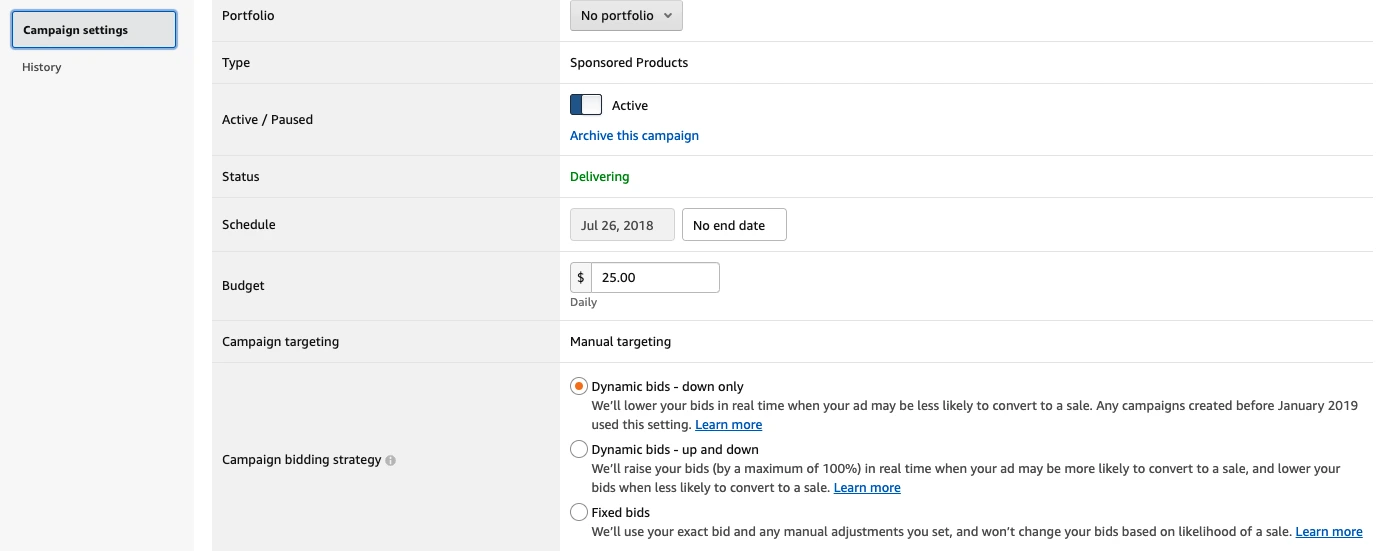This screenshot has width=1385, height=551.
Task: Open the No end date picker
Action: point(734,225)
